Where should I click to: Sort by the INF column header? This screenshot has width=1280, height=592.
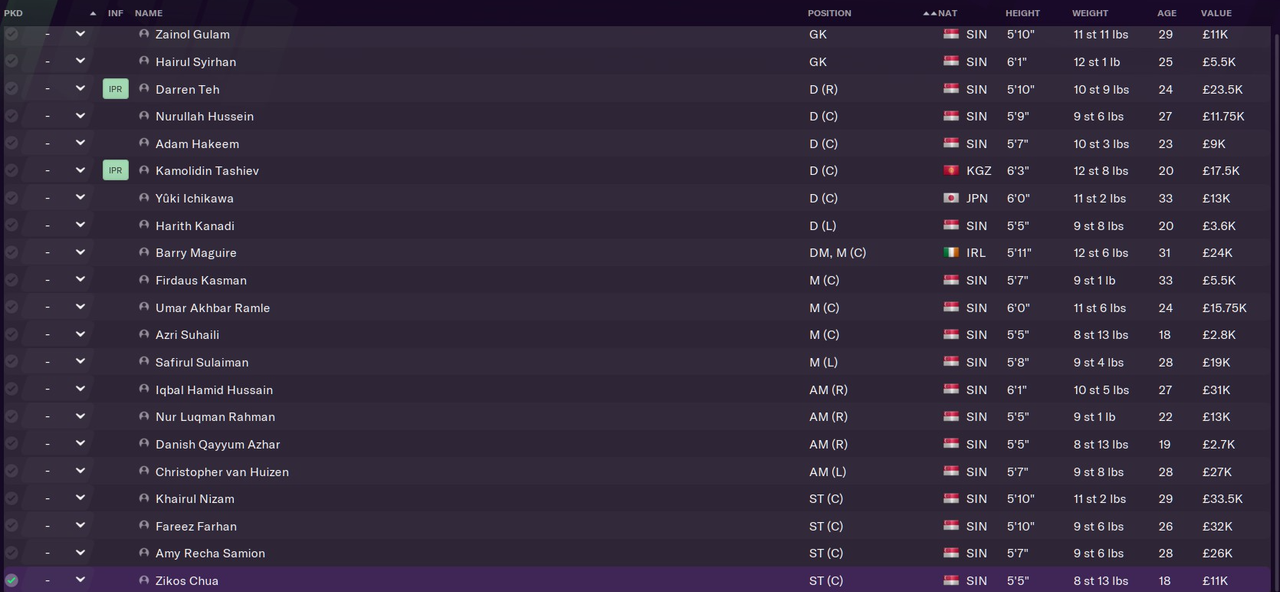(x=115, y=13)
